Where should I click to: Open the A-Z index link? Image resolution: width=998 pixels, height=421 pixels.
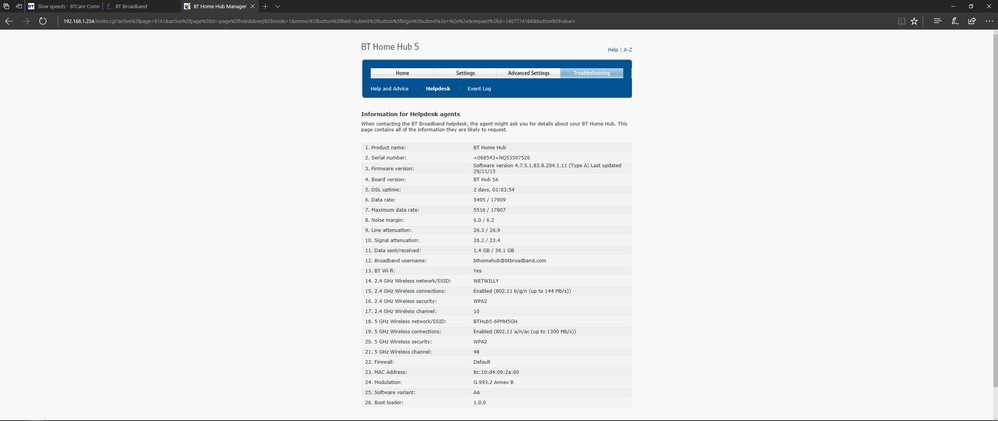[628, 49]
